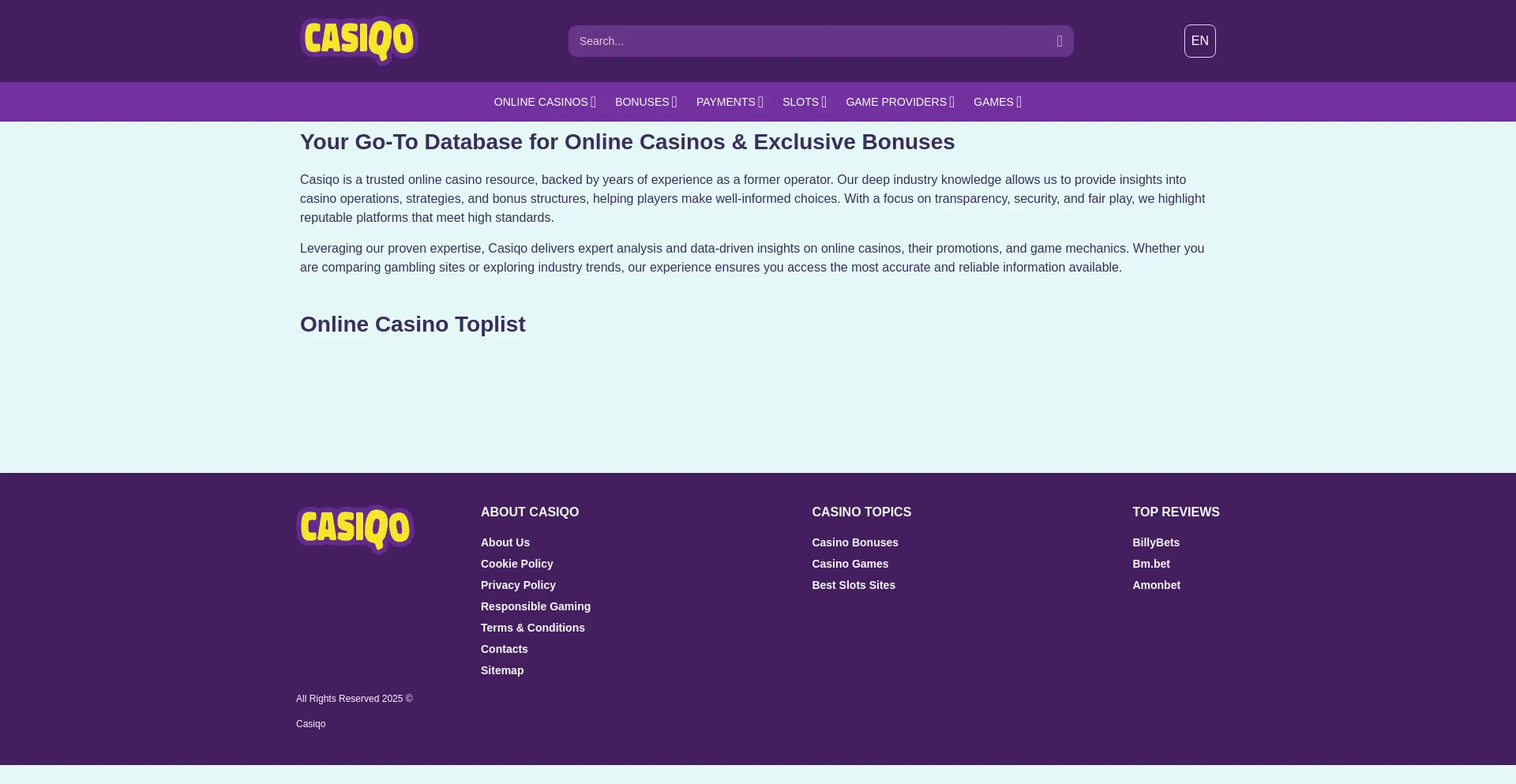
Task: Click the main page heading text
Action: coord(628,142)
